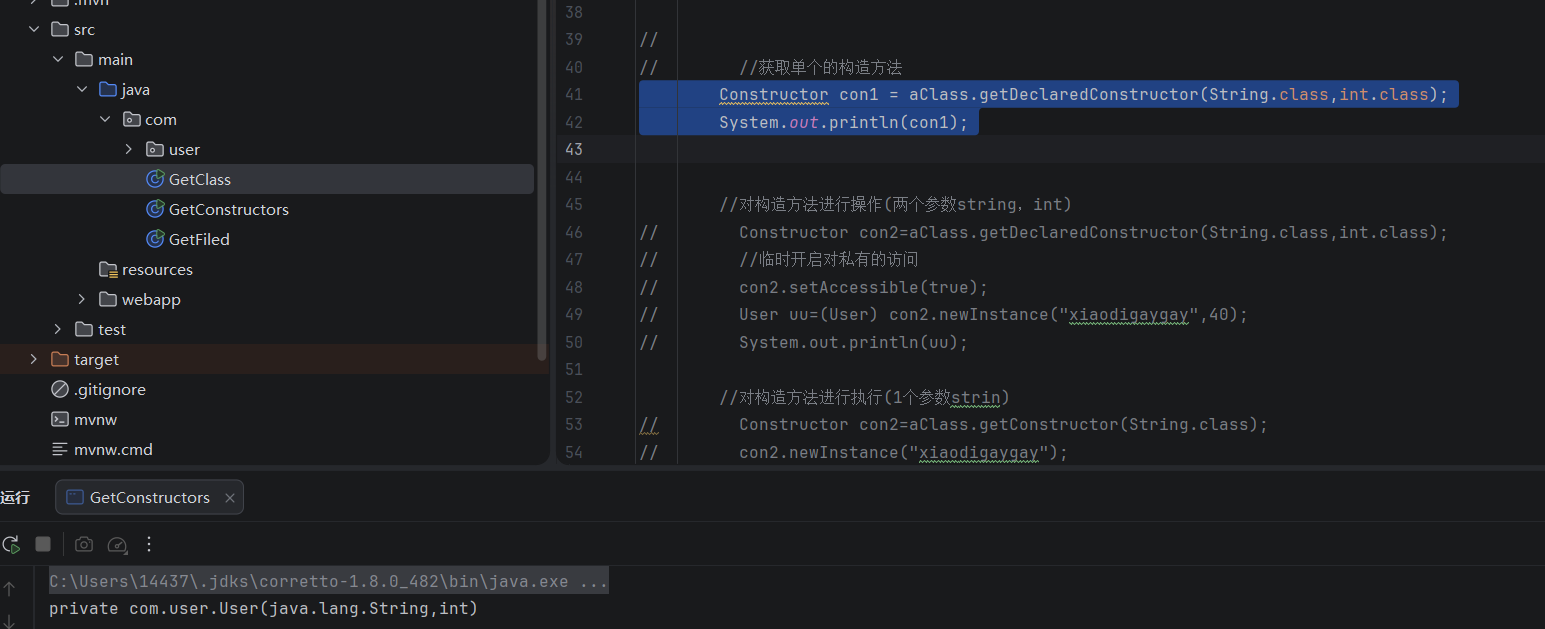Click the GetFiled class icon

(155, 240)
